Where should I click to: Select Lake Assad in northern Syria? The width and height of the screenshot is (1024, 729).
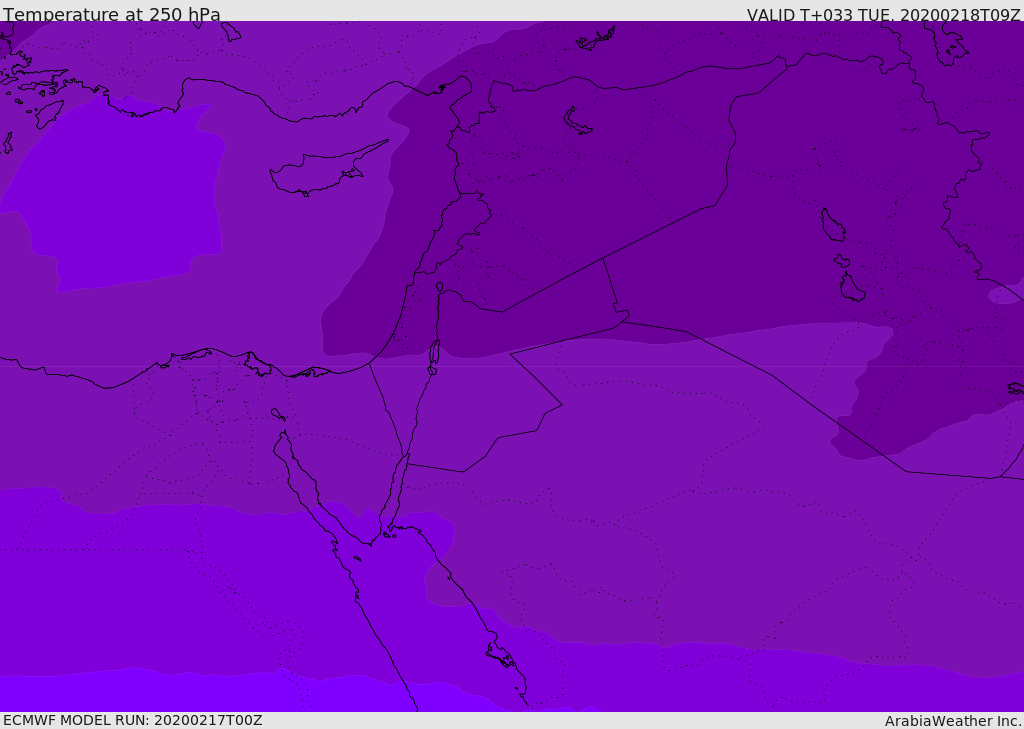click(x=578, y=122)
